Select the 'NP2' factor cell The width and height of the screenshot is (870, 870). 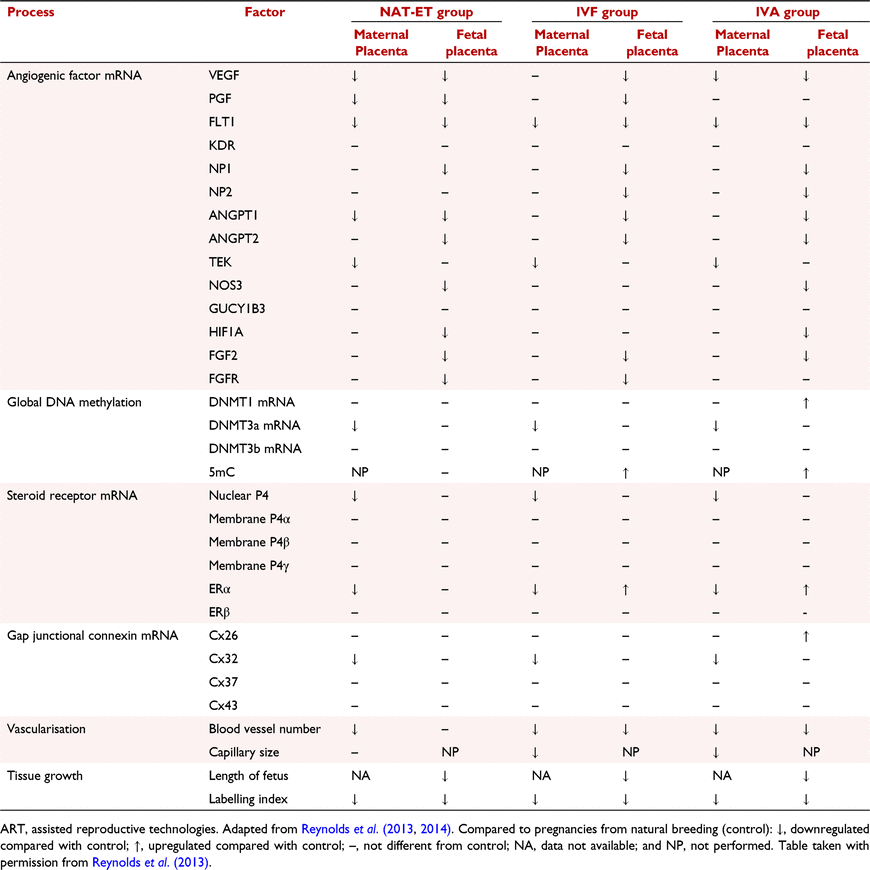[x=220, y=192]
